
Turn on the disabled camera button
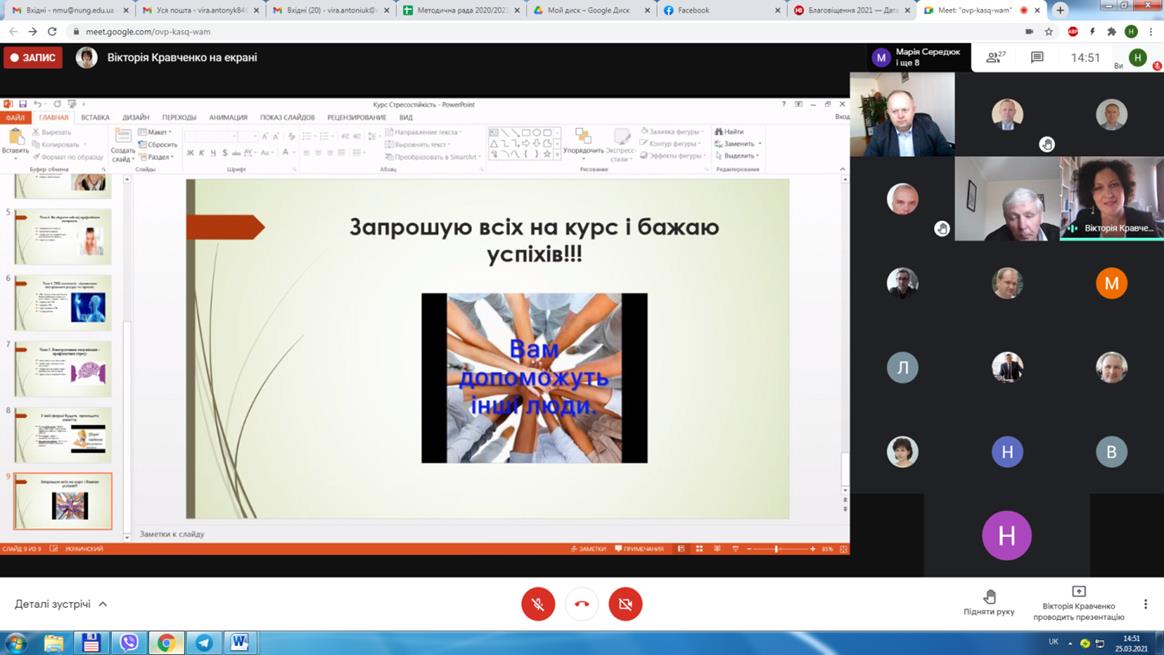625,604
